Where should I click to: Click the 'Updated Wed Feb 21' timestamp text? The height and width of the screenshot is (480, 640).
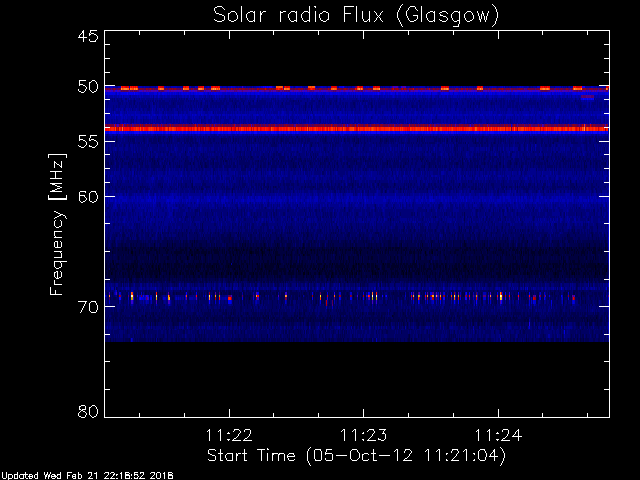click(x=87, y=476)
